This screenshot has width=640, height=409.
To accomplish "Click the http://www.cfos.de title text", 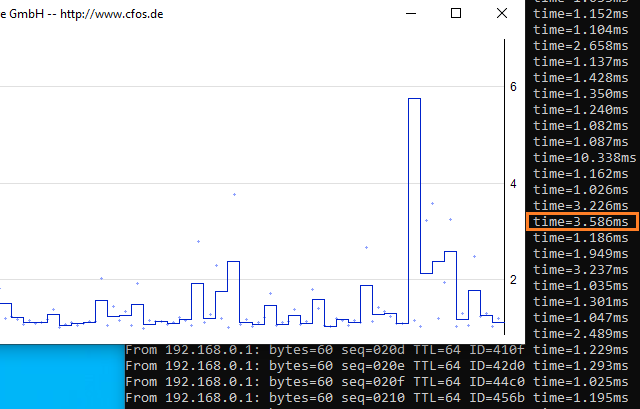I will pos(112,14).
